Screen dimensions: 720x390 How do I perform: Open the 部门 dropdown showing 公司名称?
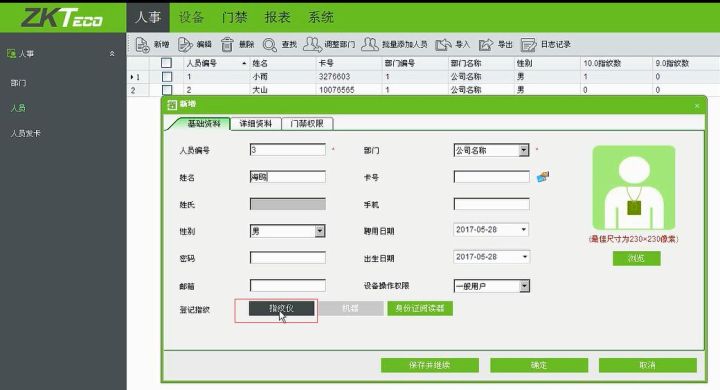pyautogui.click(x=524, y=150)
